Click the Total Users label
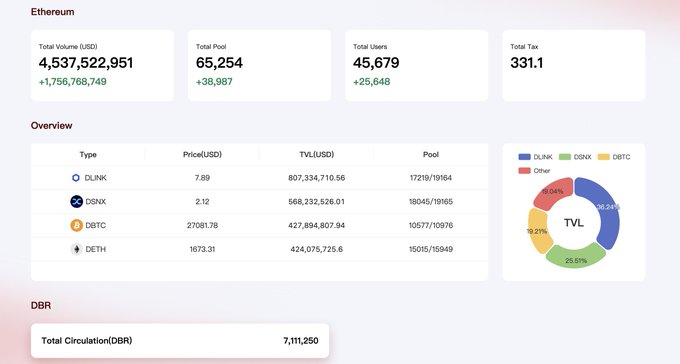The width and height of the screenshot is (680, 364). tap(370, 46)
